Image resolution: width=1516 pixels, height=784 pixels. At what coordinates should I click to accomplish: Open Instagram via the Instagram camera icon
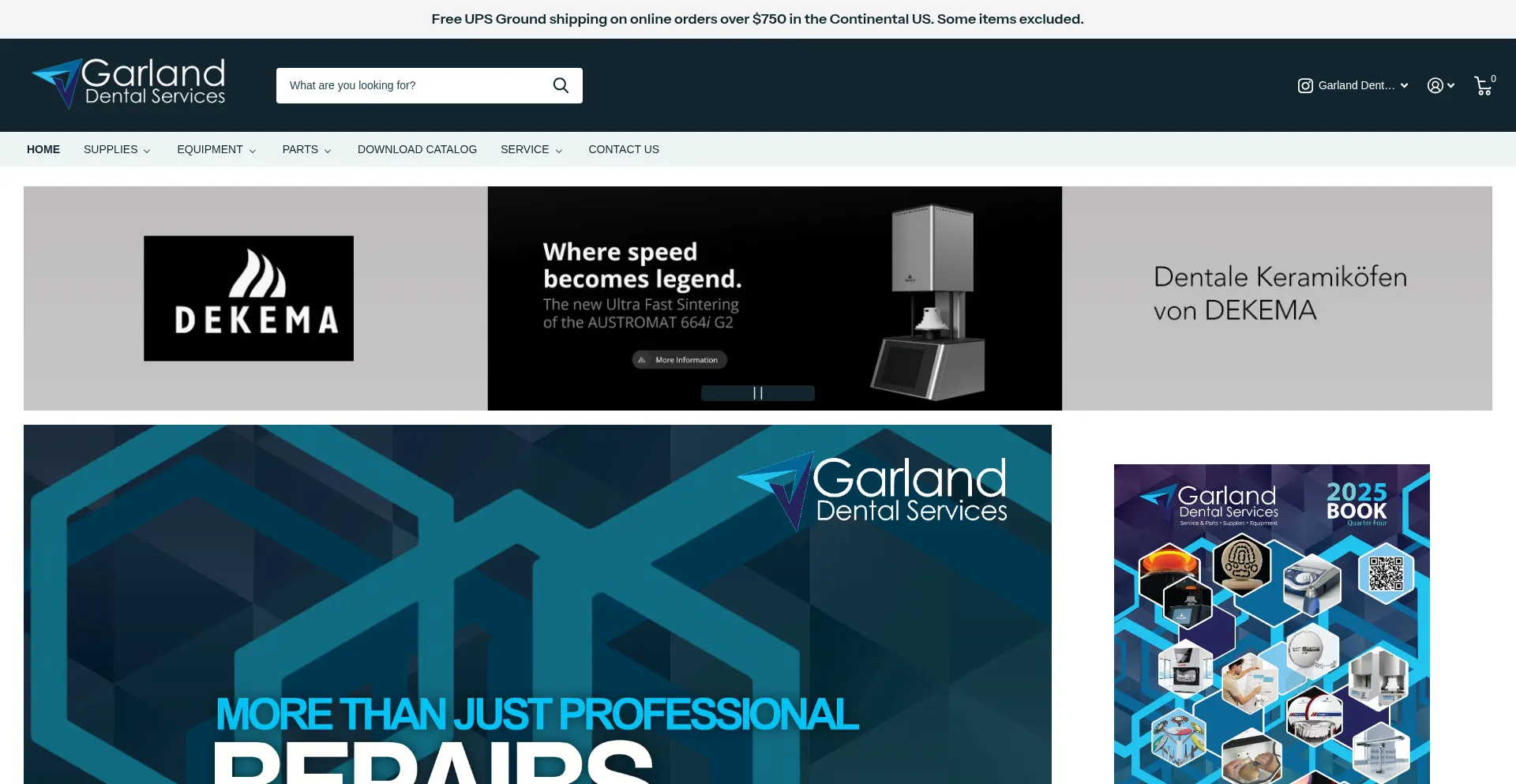coord(1306,85)
